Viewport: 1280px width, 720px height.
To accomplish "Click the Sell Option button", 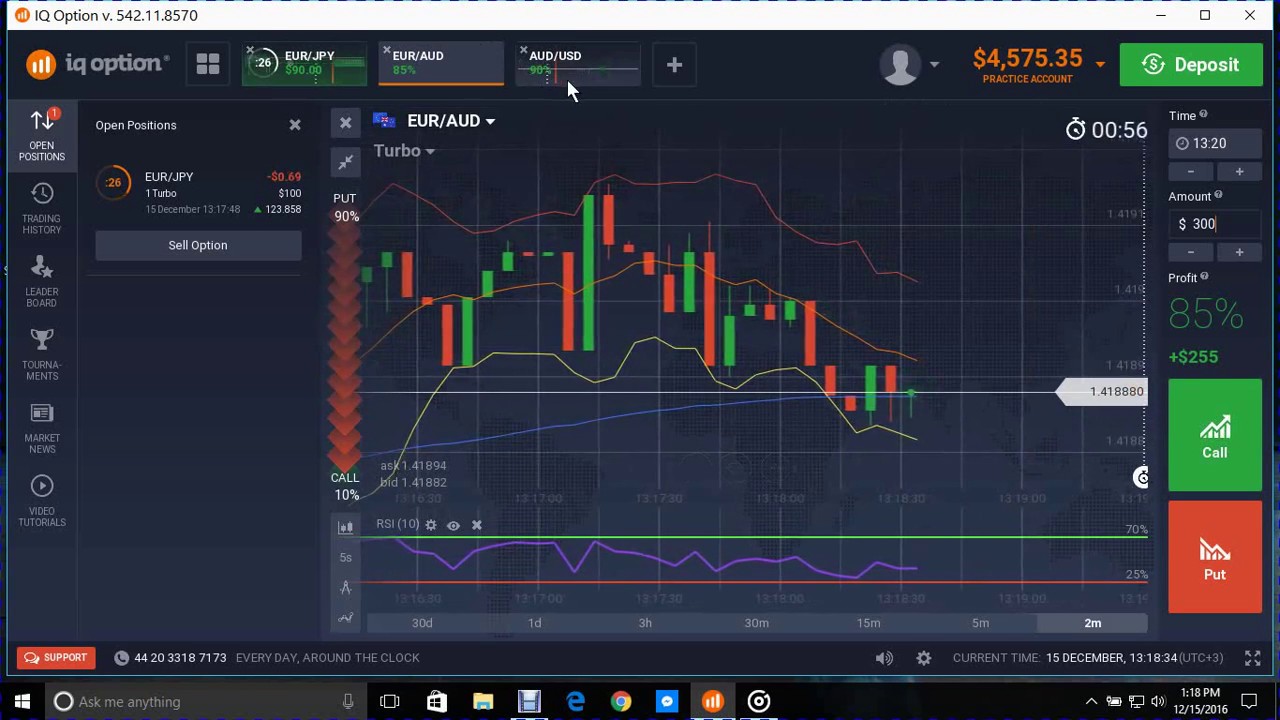I will pyautogui.click(x=198, y=245).
